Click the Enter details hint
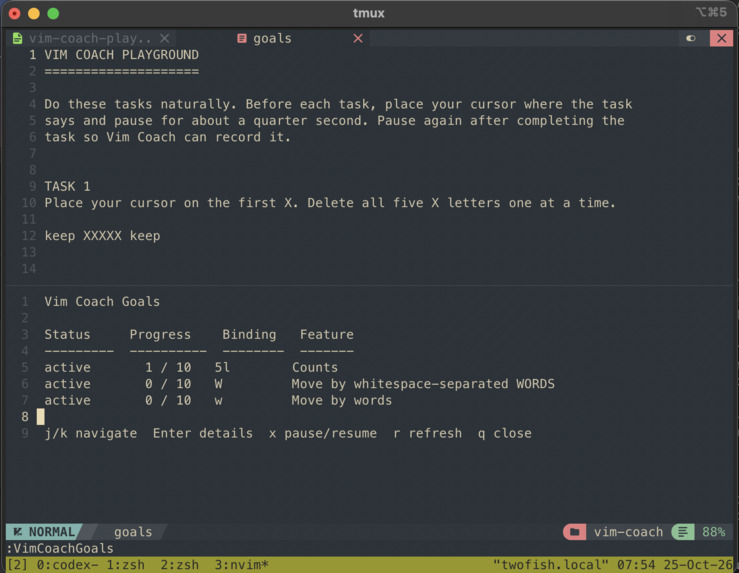This screenshot has width=739, height=573. (203, 434)
